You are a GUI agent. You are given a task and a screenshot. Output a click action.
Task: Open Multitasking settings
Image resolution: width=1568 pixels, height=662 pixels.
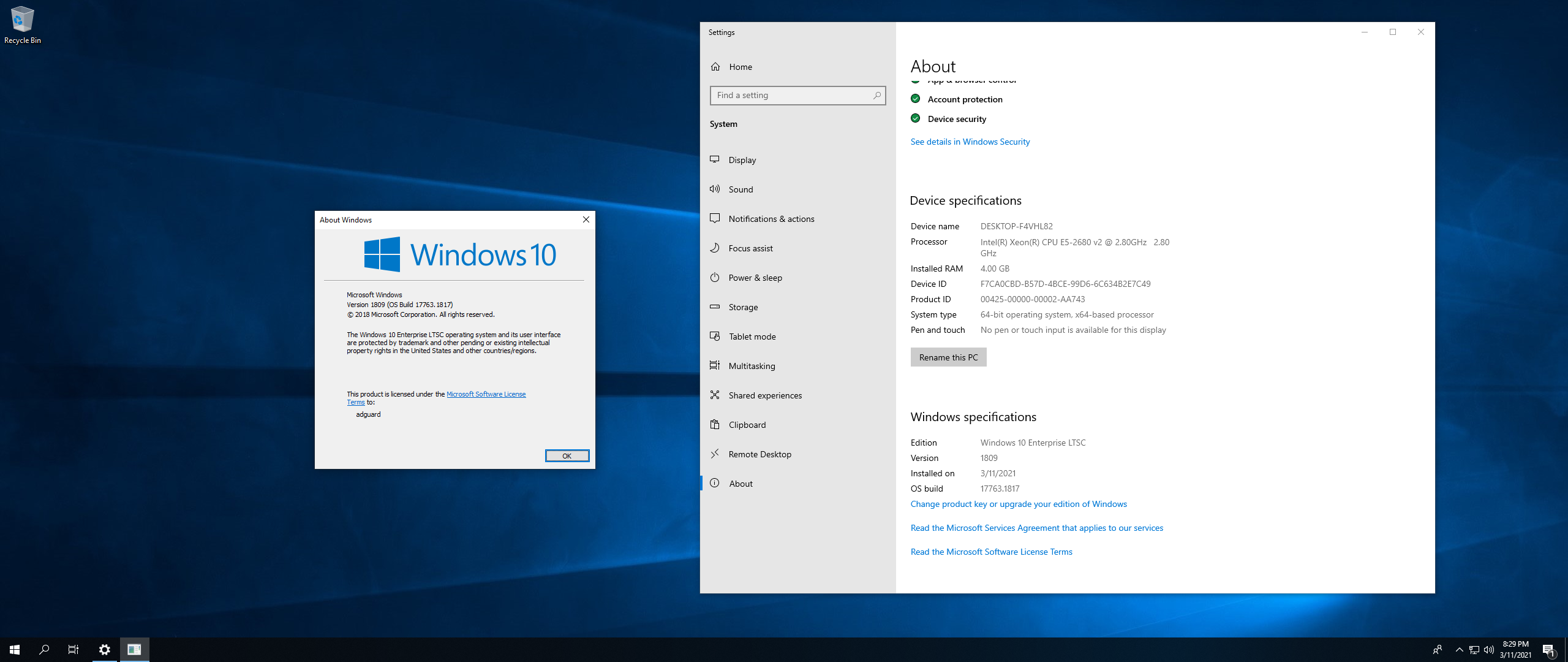pyautogui.click(x=797, y=366)
